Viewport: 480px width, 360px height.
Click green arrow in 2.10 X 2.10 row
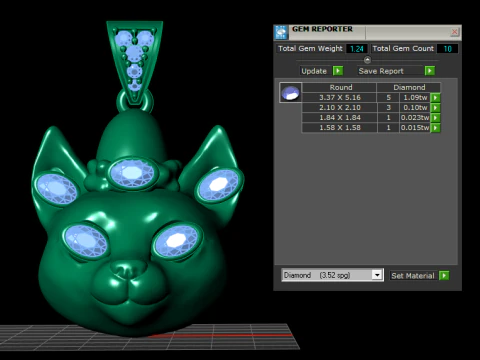click(x=435, y=107)
